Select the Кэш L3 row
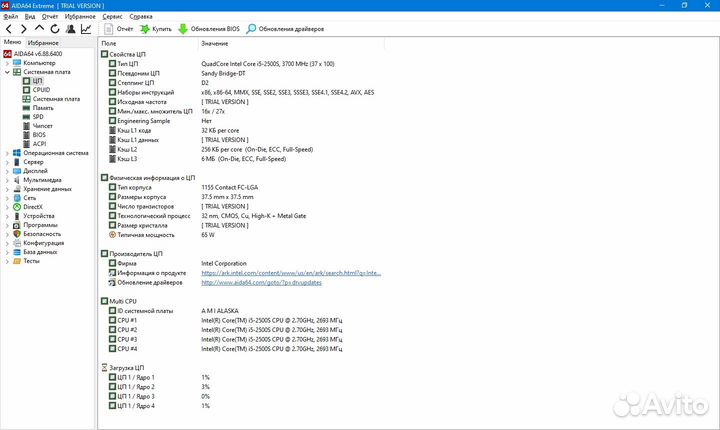This screenshot has width=720, height=430. [x=242, y=159]
